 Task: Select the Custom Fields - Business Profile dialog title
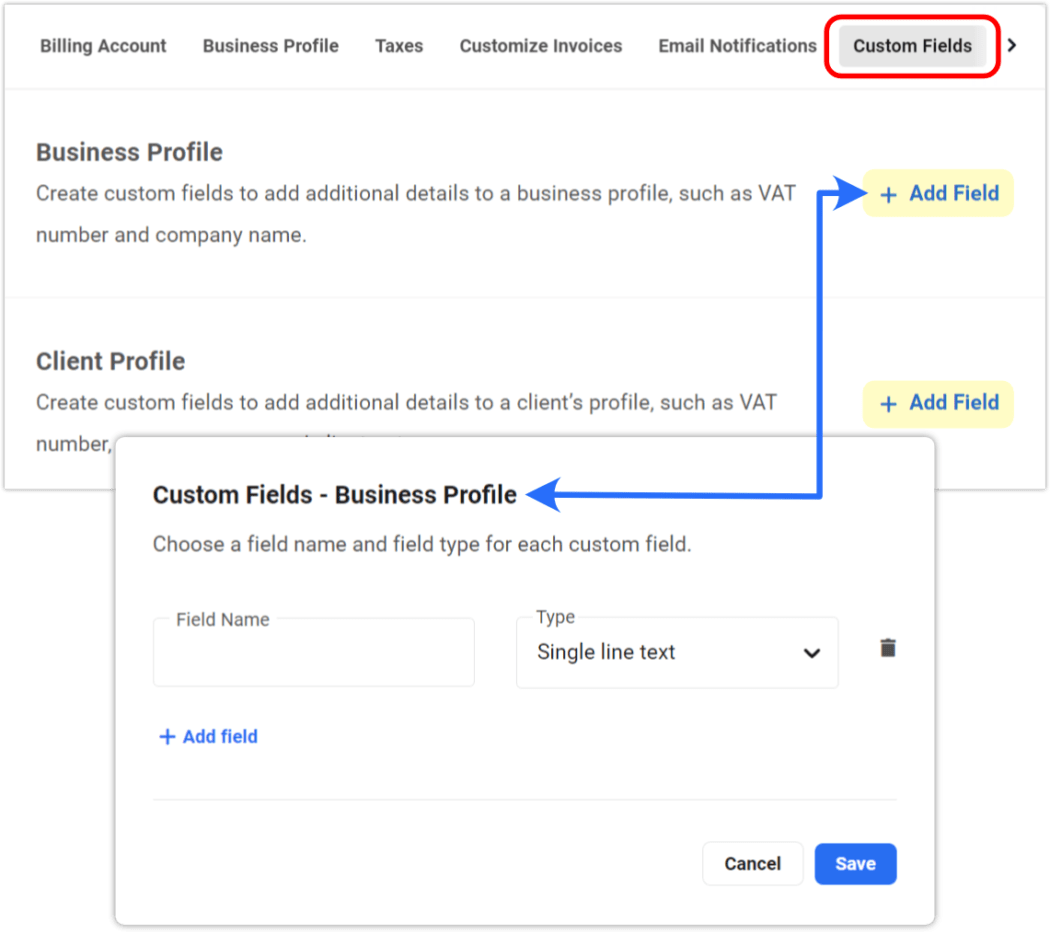335,495
